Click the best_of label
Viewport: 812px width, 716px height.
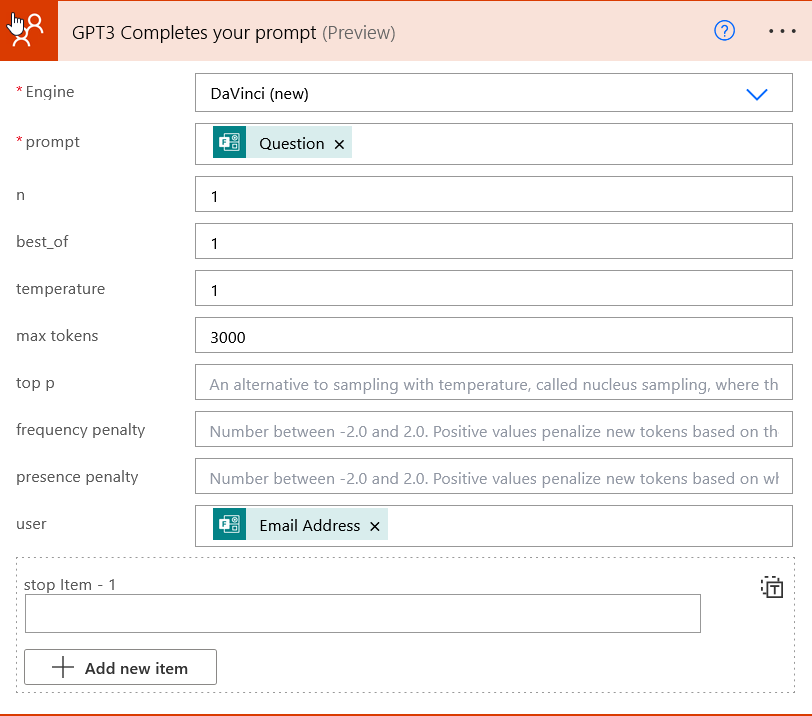click(42, 242)
